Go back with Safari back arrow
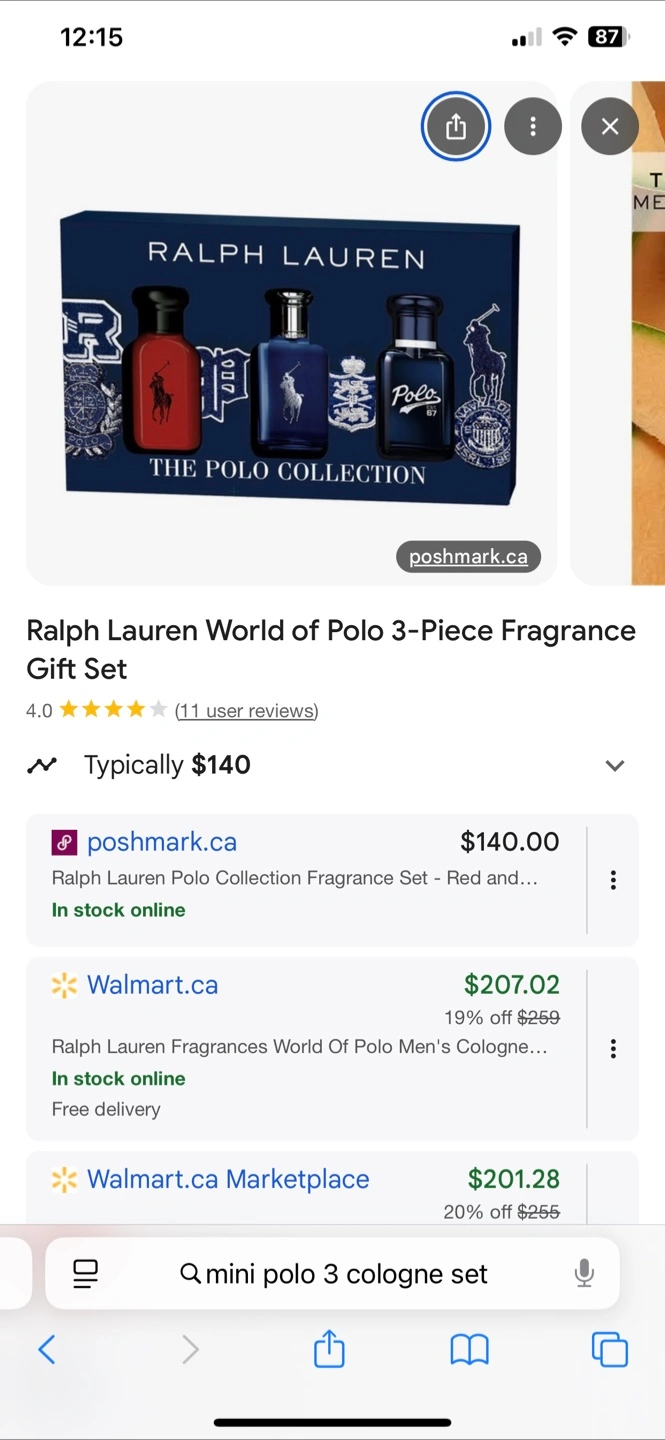 click(x=46, y=1350)
